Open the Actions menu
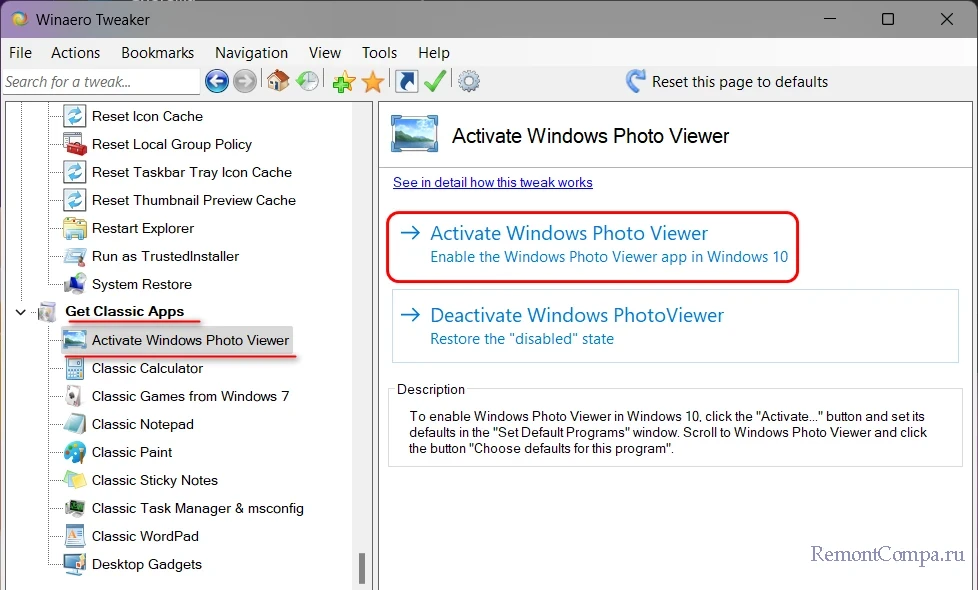Screen dimensions: 978x590 click(75, 53)
